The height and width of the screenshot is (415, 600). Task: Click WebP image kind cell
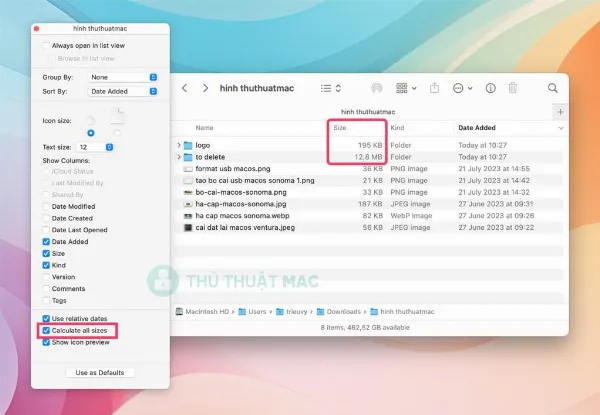(411, 216)
